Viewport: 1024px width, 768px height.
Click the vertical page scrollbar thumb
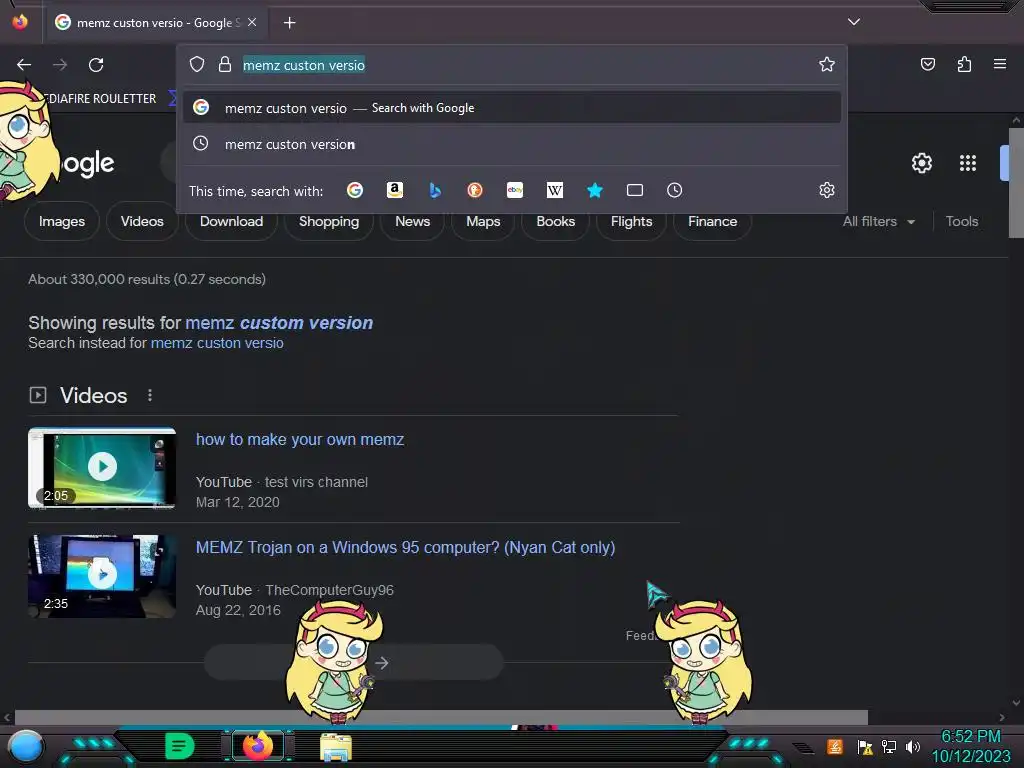(1016, 184)
